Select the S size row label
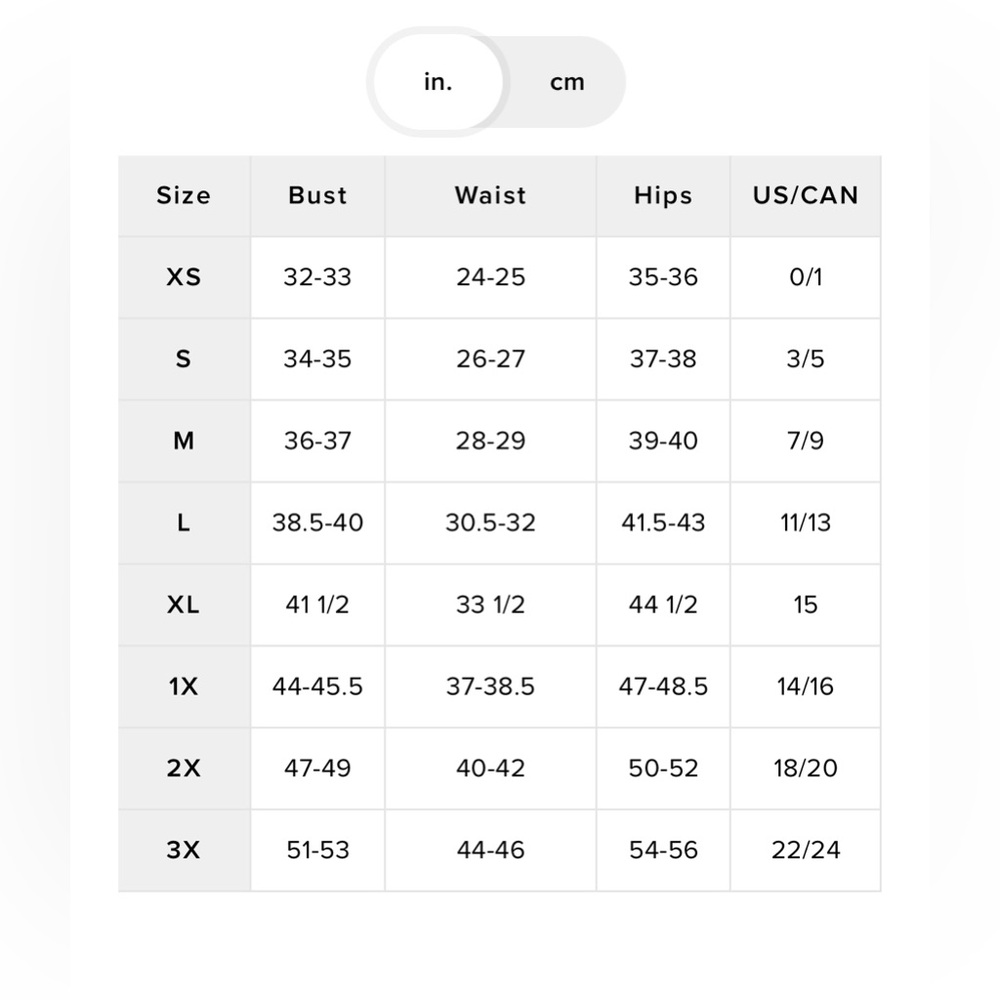The height and width of the screenshot is (1000, 1000). coord(184,359)
